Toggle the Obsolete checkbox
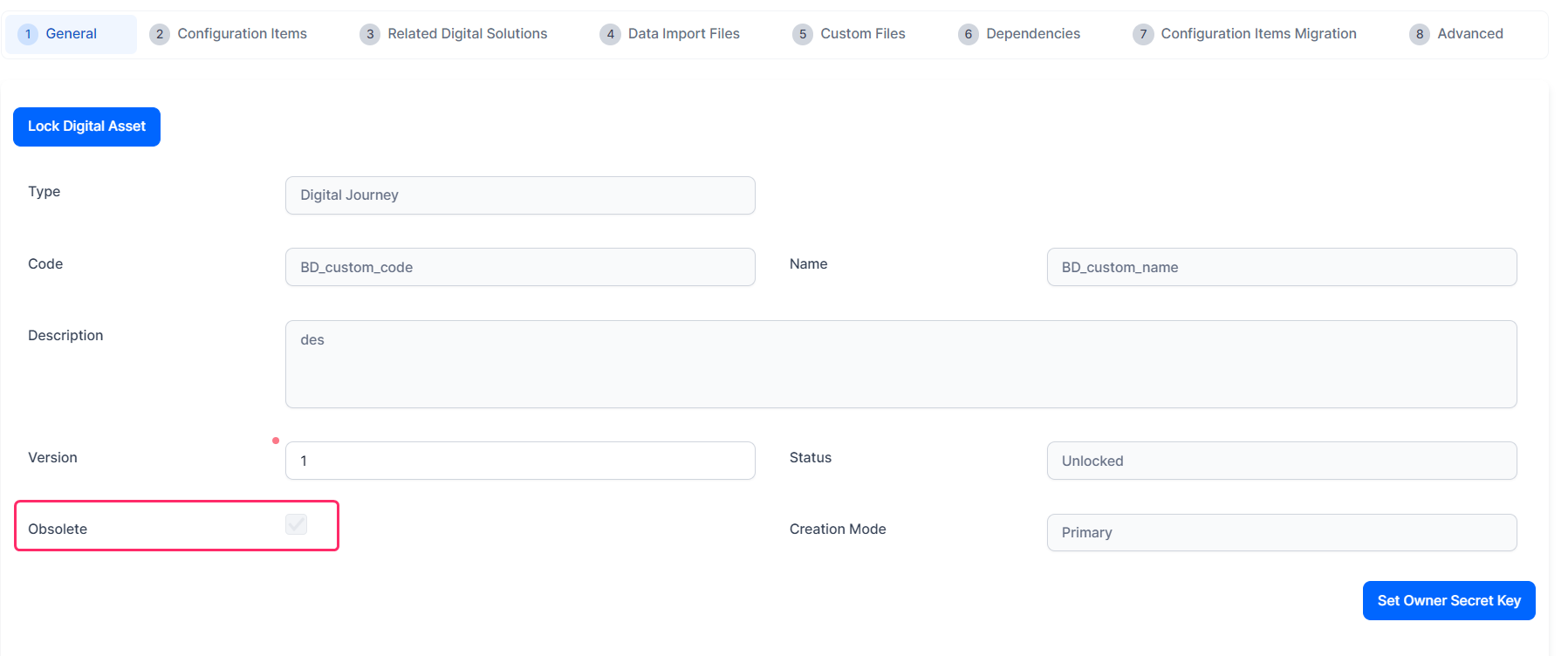The height and width of the screenshot is (656, 1568). tap(297, 524)
